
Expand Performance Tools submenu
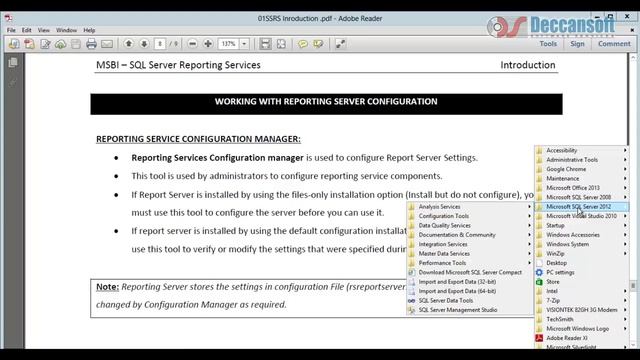coord(470,263)
